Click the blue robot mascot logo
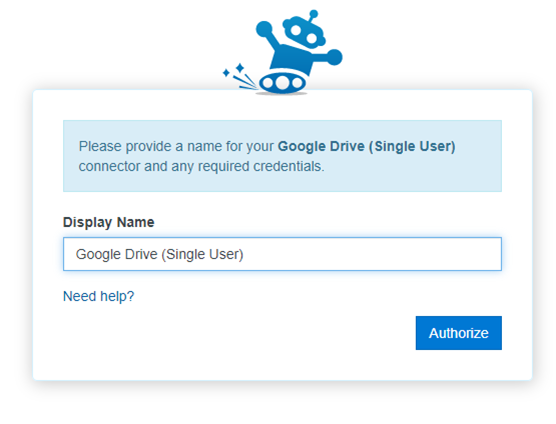 pos(283,52)
